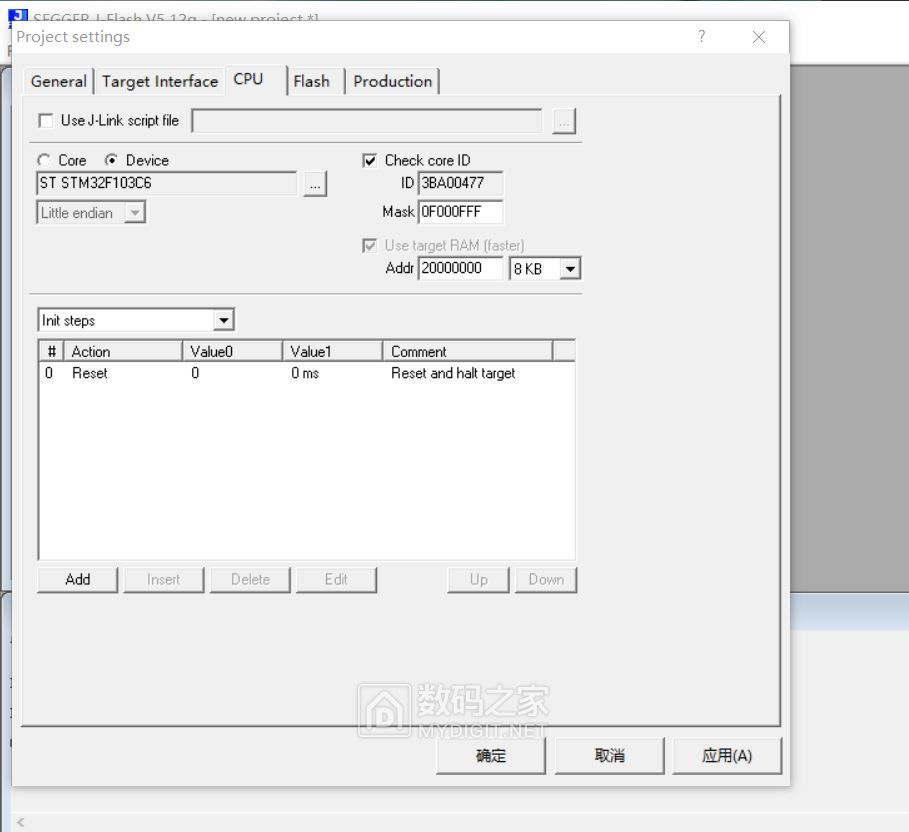Viewport: 909px width, 832px height.
Task: Select the Core radio button
Action: 44,160
